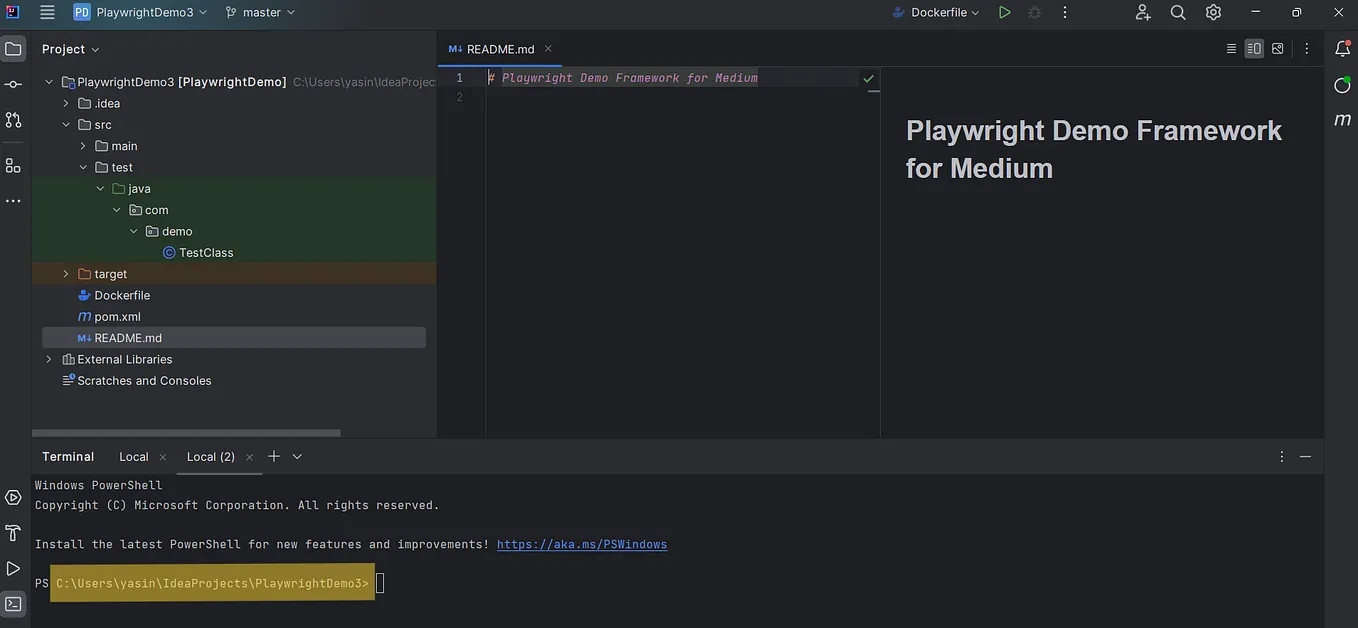Viewport: 1358px width, 628px height.
Task: Open the Pull Requests tool window
Action: (x=13, y=120)
